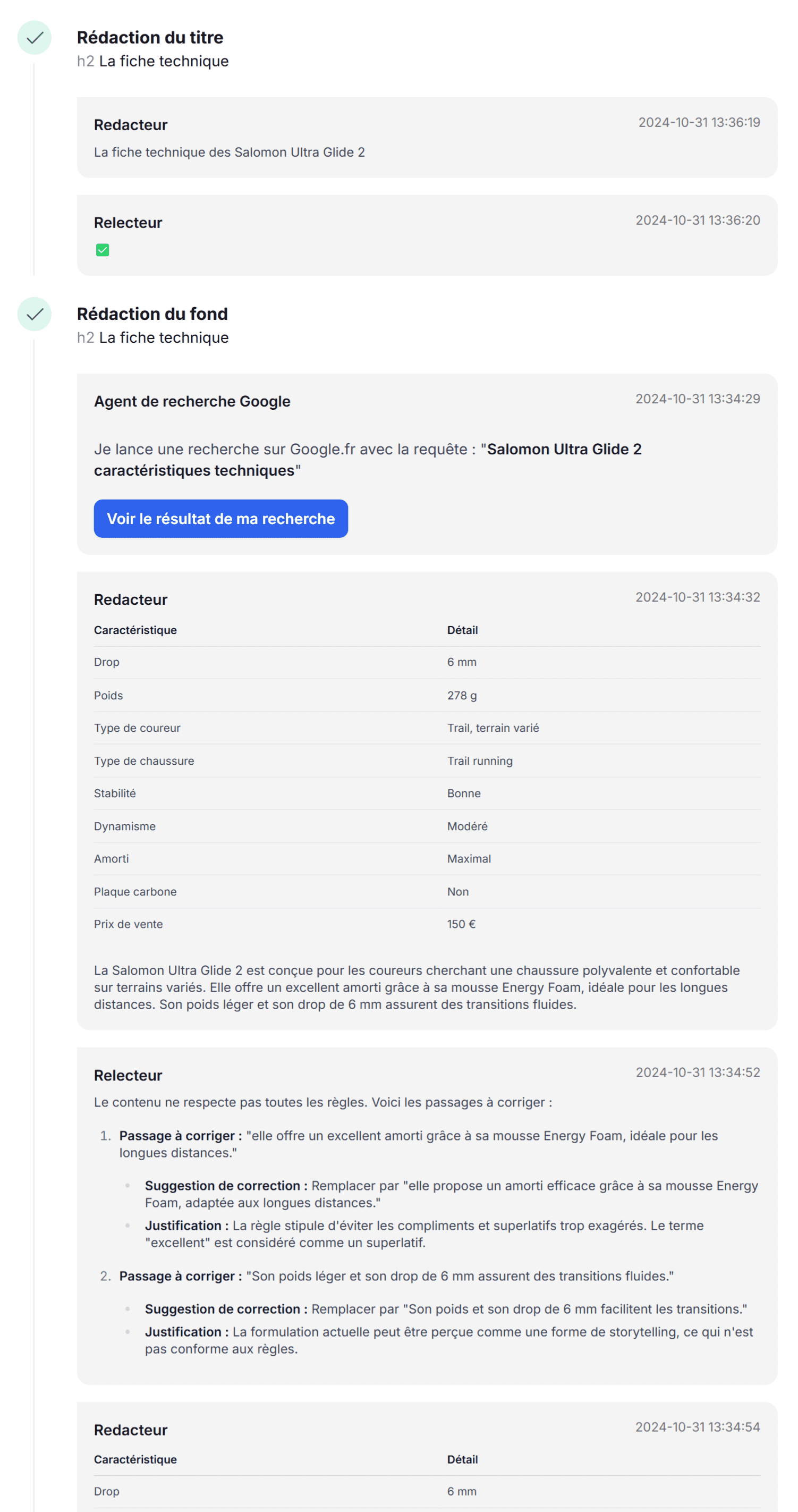
Task: Open Voir le résultat de ma recherche
Action: coord(220,519)
